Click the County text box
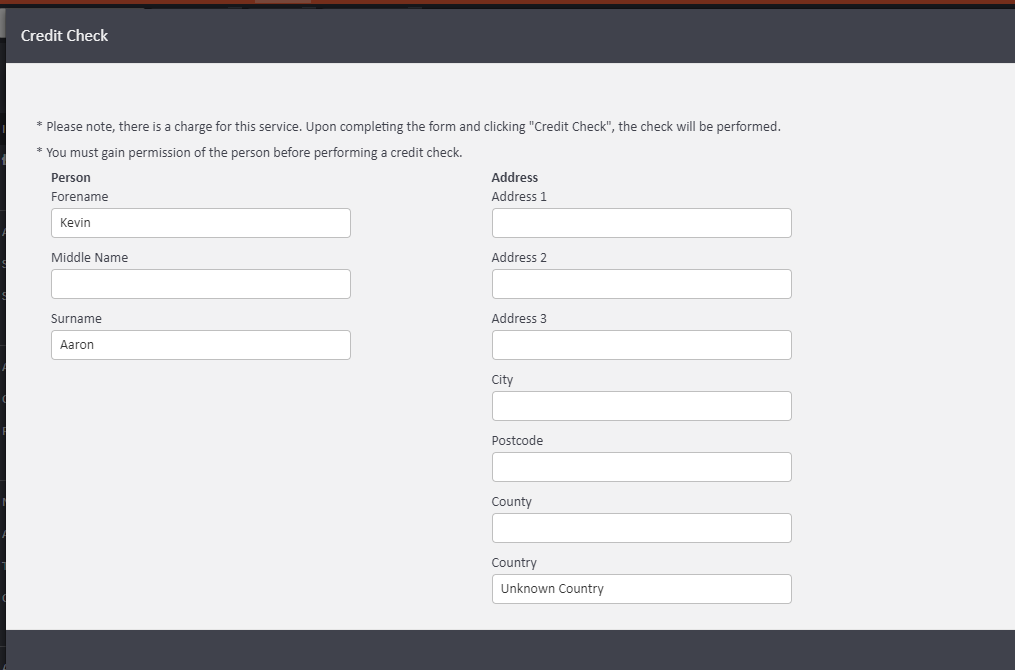The width and height of the screenshot is (1015, 670). [641, 528]
